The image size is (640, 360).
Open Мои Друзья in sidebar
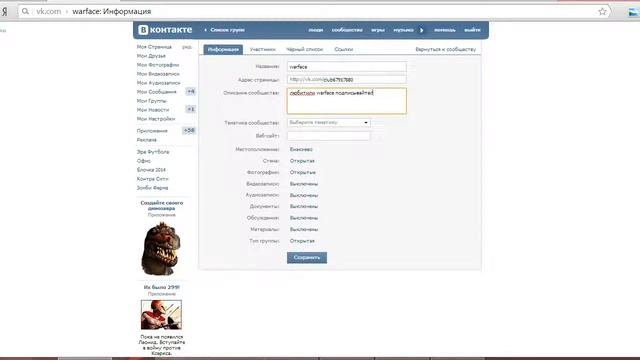(x=151, y=56)
